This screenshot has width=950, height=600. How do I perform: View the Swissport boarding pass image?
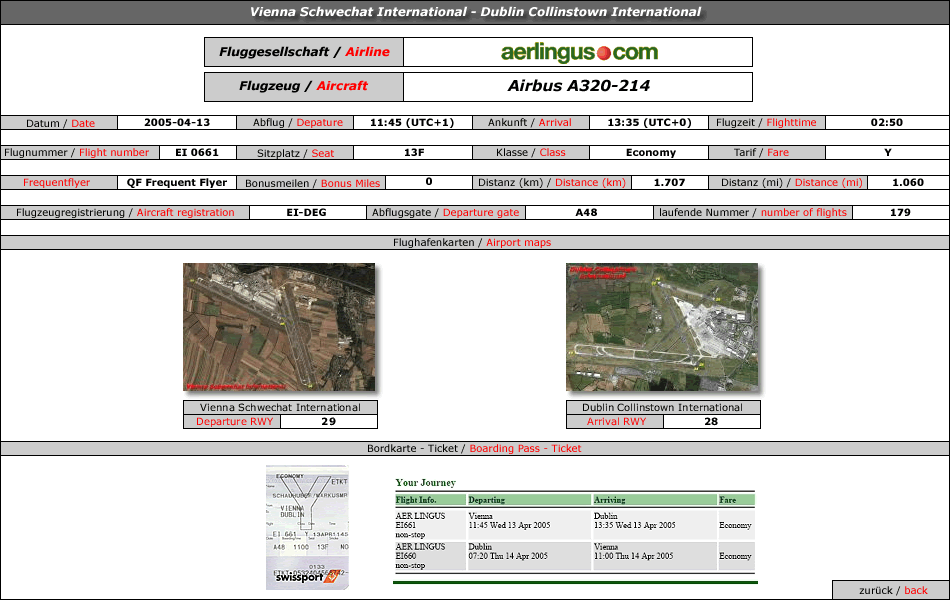click(x=307, y=527)
